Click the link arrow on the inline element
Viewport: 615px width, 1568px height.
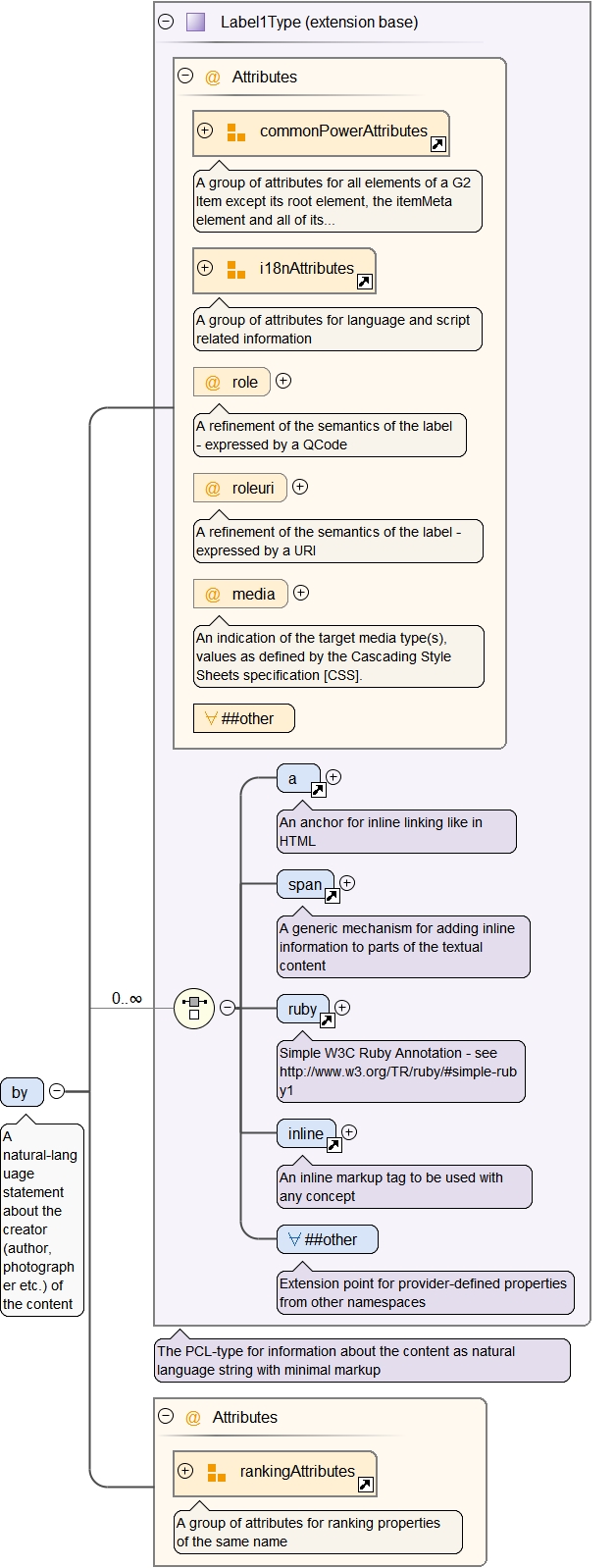click(333, 1145)
